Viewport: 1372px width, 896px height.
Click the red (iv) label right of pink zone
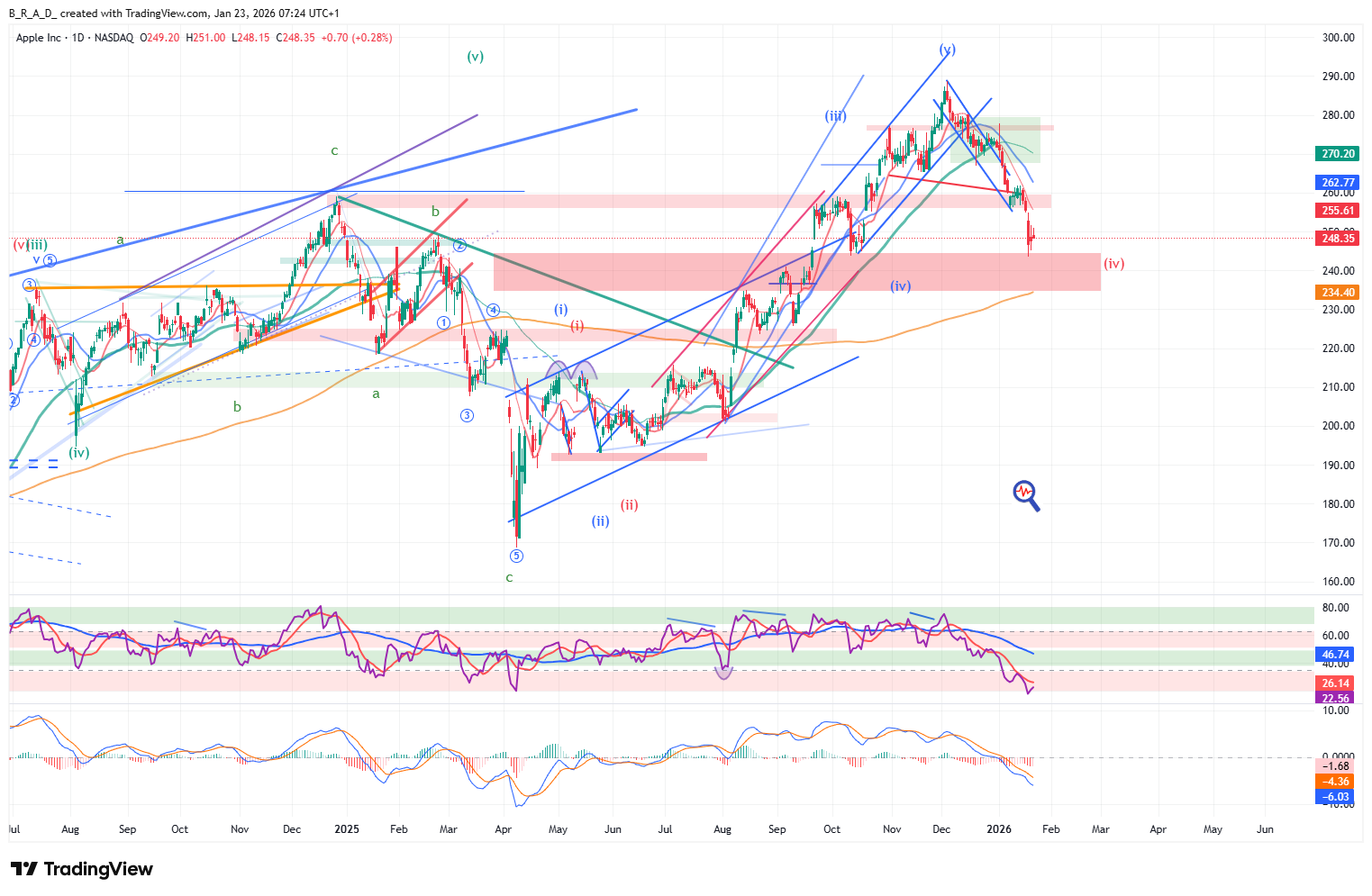click(x=1113, y=264)
